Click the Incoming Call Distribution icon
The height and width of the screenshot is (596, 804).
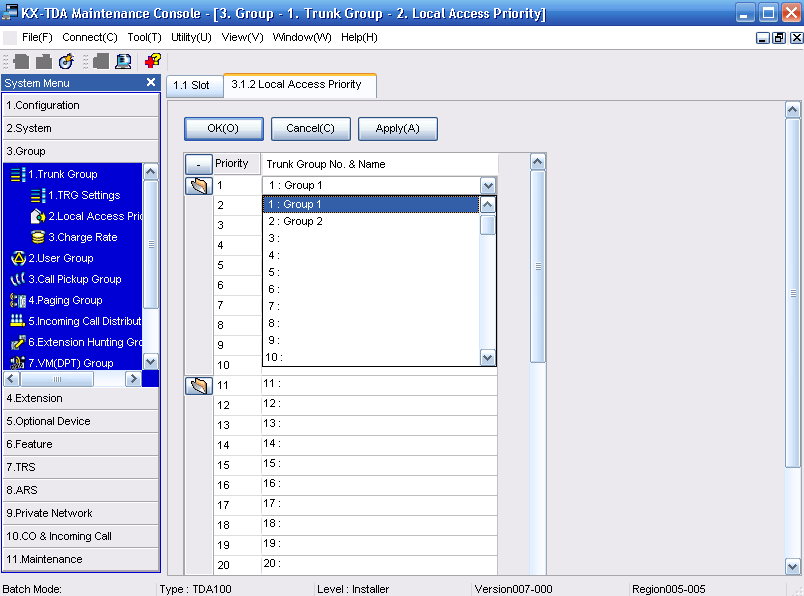tap(18, 321)
